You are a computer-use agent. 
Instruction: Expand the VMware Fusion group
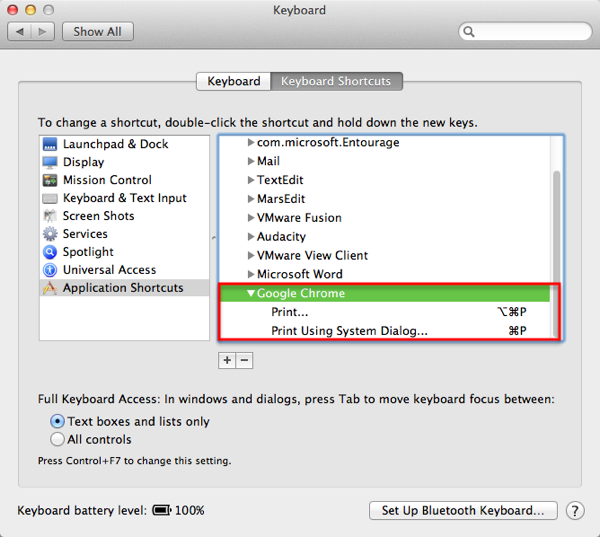(251, 218)
